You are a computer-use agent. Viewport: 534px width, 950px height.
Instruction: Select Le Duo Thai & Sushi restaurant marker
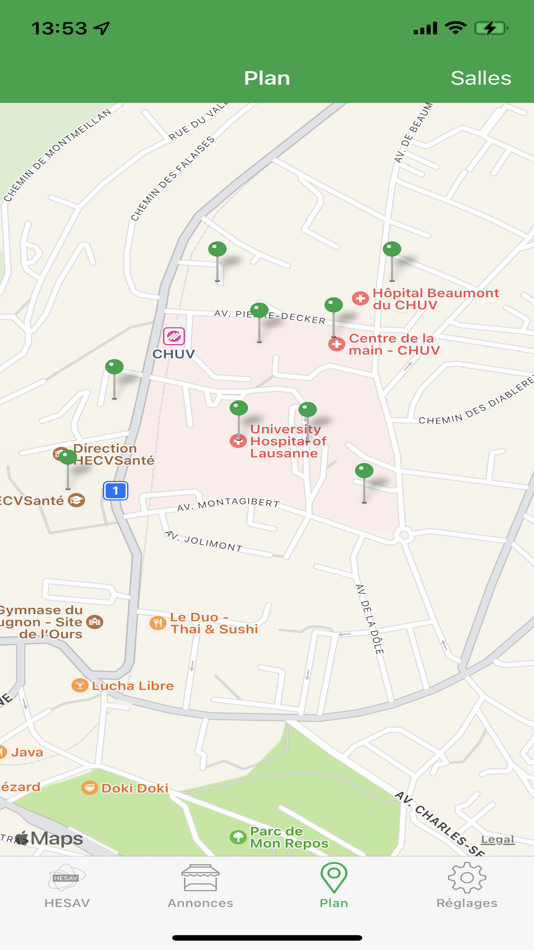click(x=158, y=623)
